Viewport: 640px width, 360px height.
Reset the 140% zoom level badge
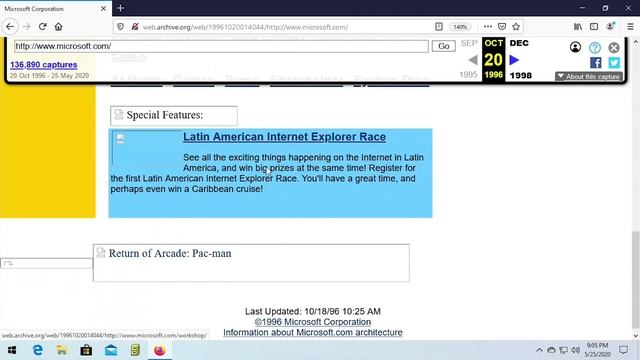click(x=460, y=27)
